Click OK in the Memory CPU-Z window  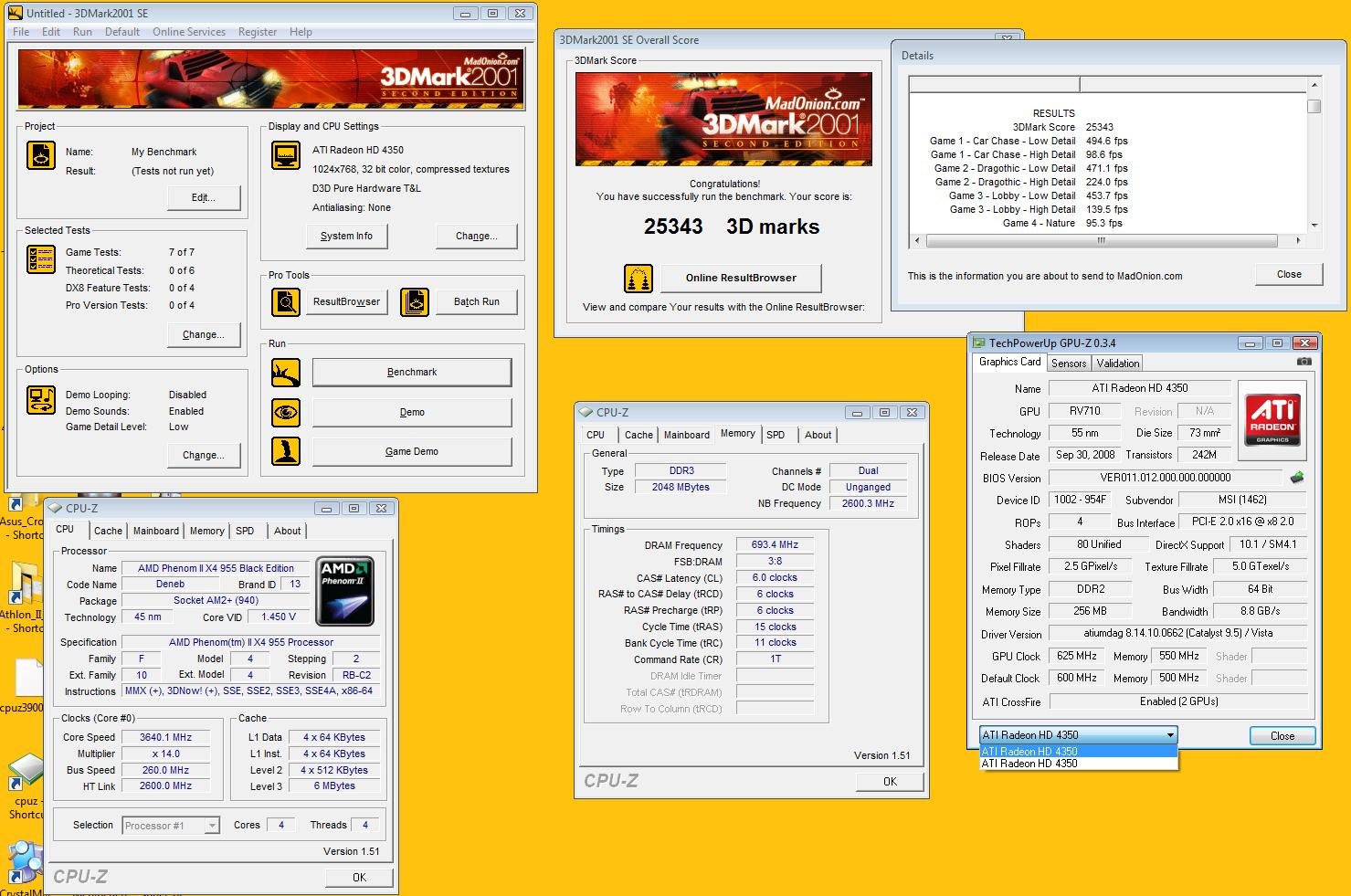(x=890, y=782)
